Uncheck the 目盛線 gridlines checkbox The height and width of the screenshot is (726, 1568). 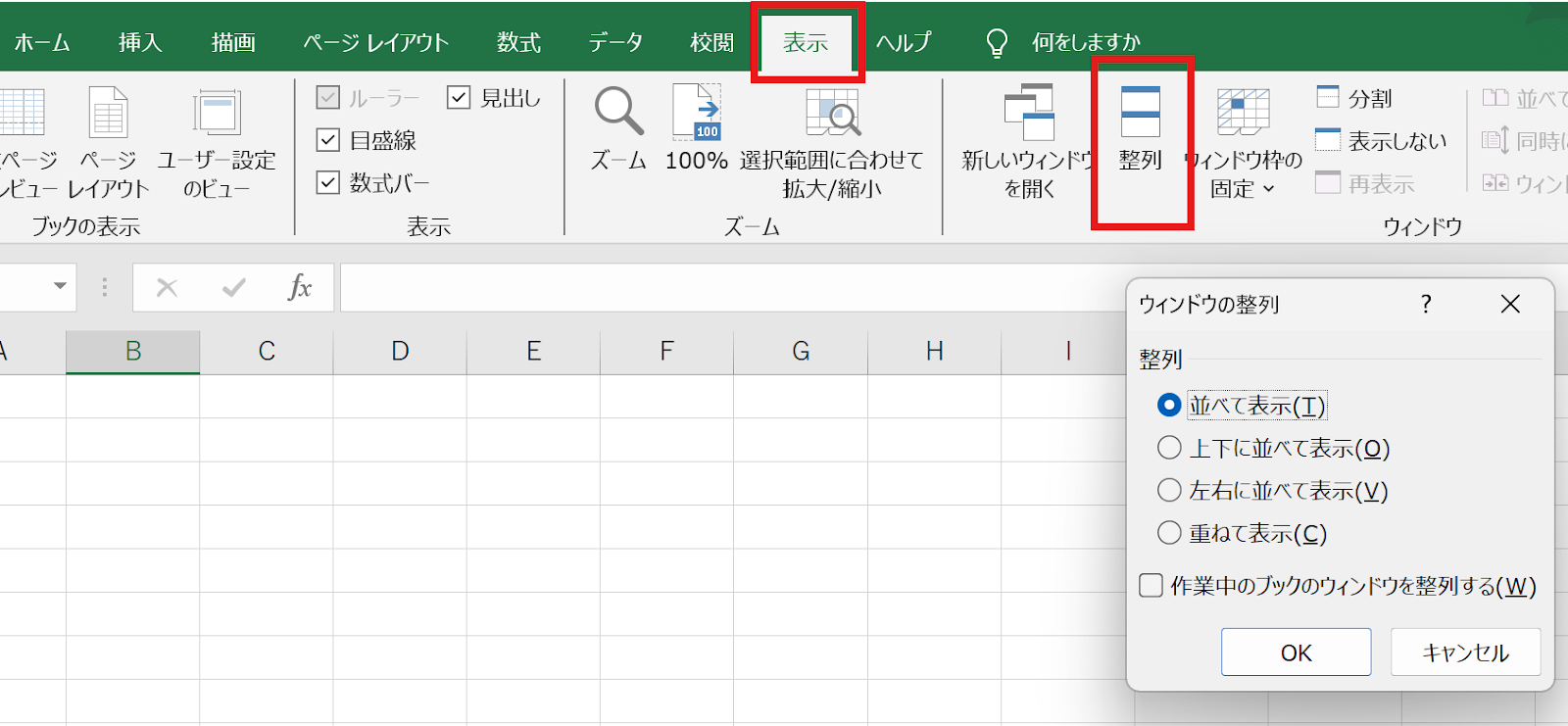328,140
